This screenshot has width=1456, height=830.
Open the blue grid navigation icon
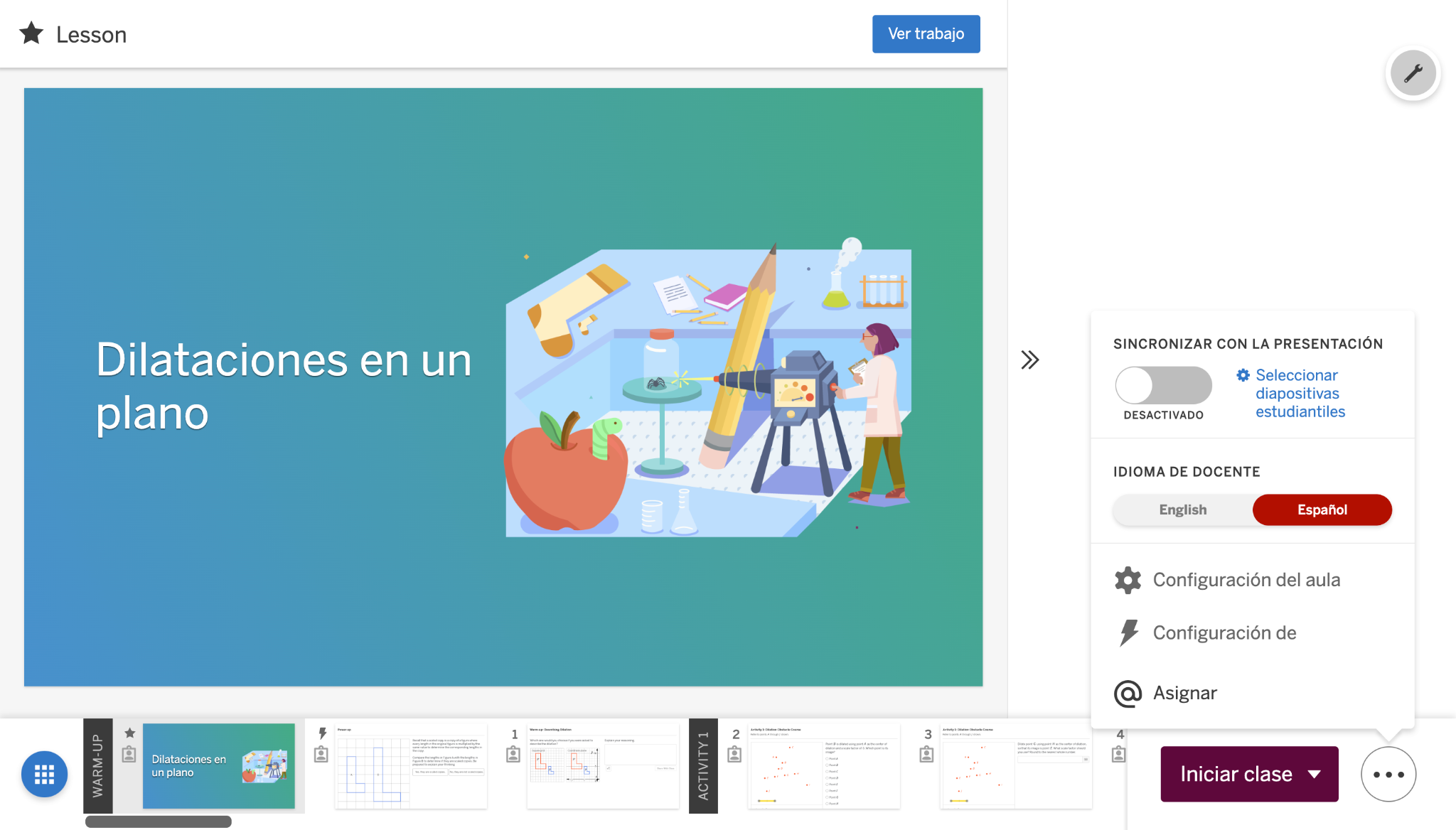point(44,774)
